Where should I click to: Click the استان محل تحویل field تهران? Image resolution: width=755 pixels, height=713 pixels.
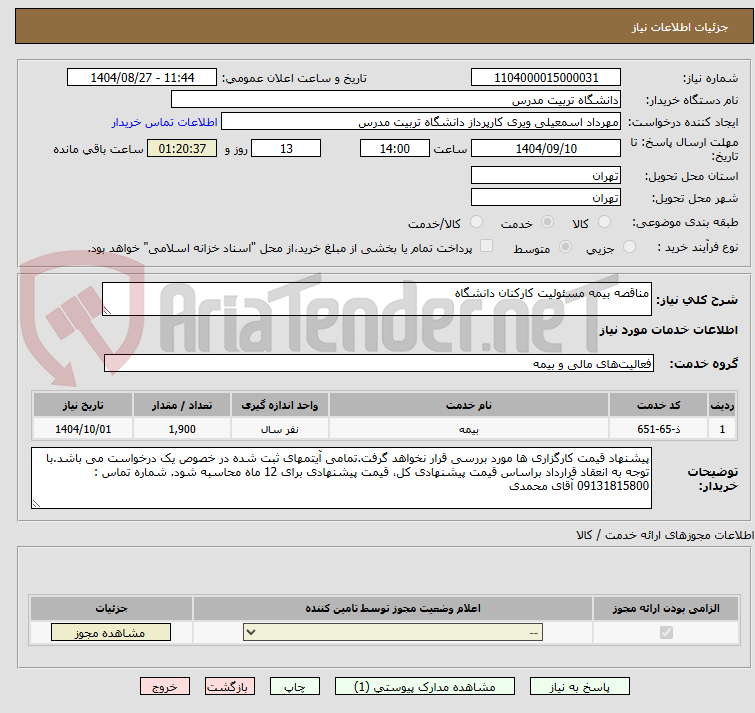546,175
